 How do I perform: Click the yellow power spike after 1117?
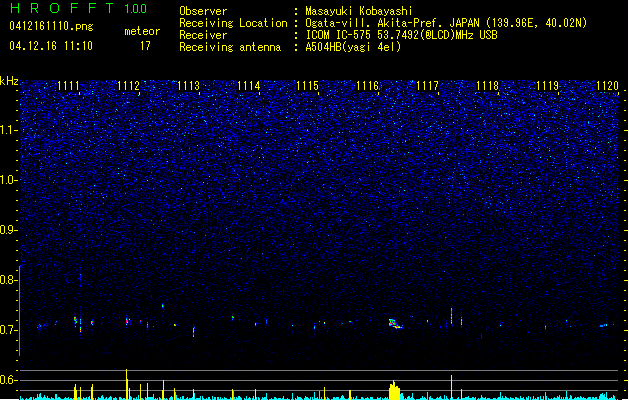coord(451,387)
